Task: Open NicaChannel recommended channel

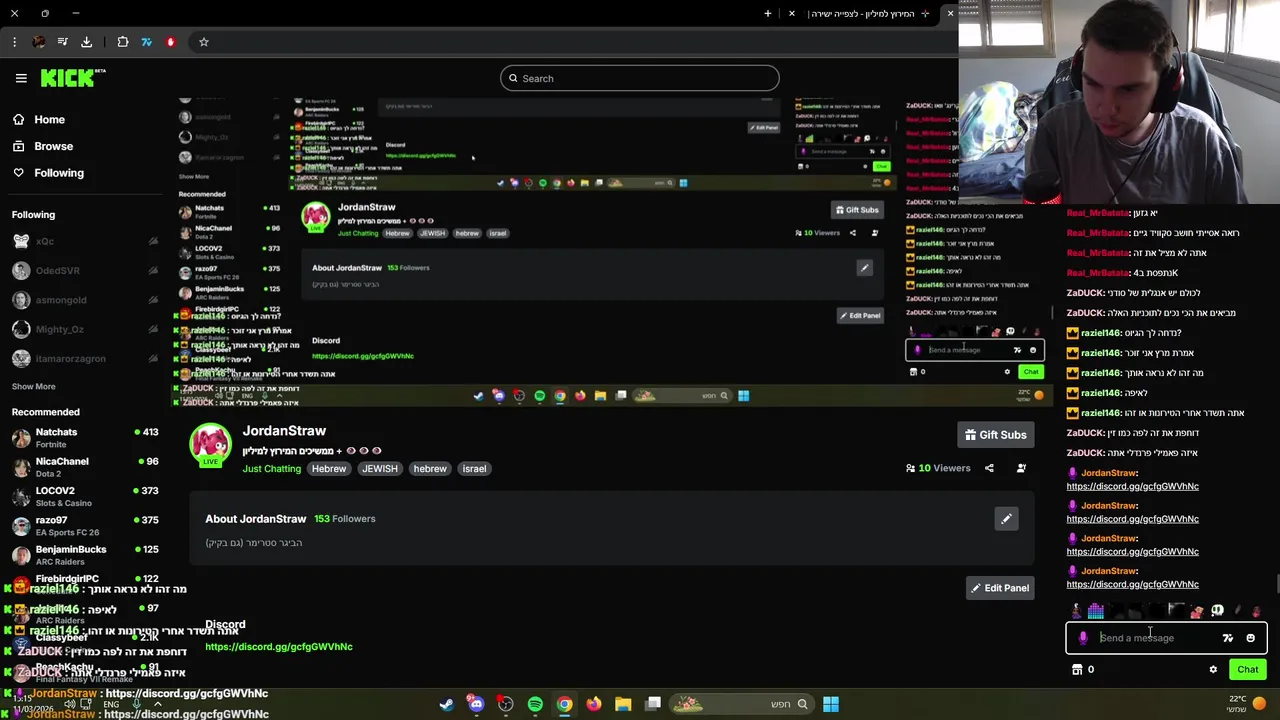Action: coord(85,466)
